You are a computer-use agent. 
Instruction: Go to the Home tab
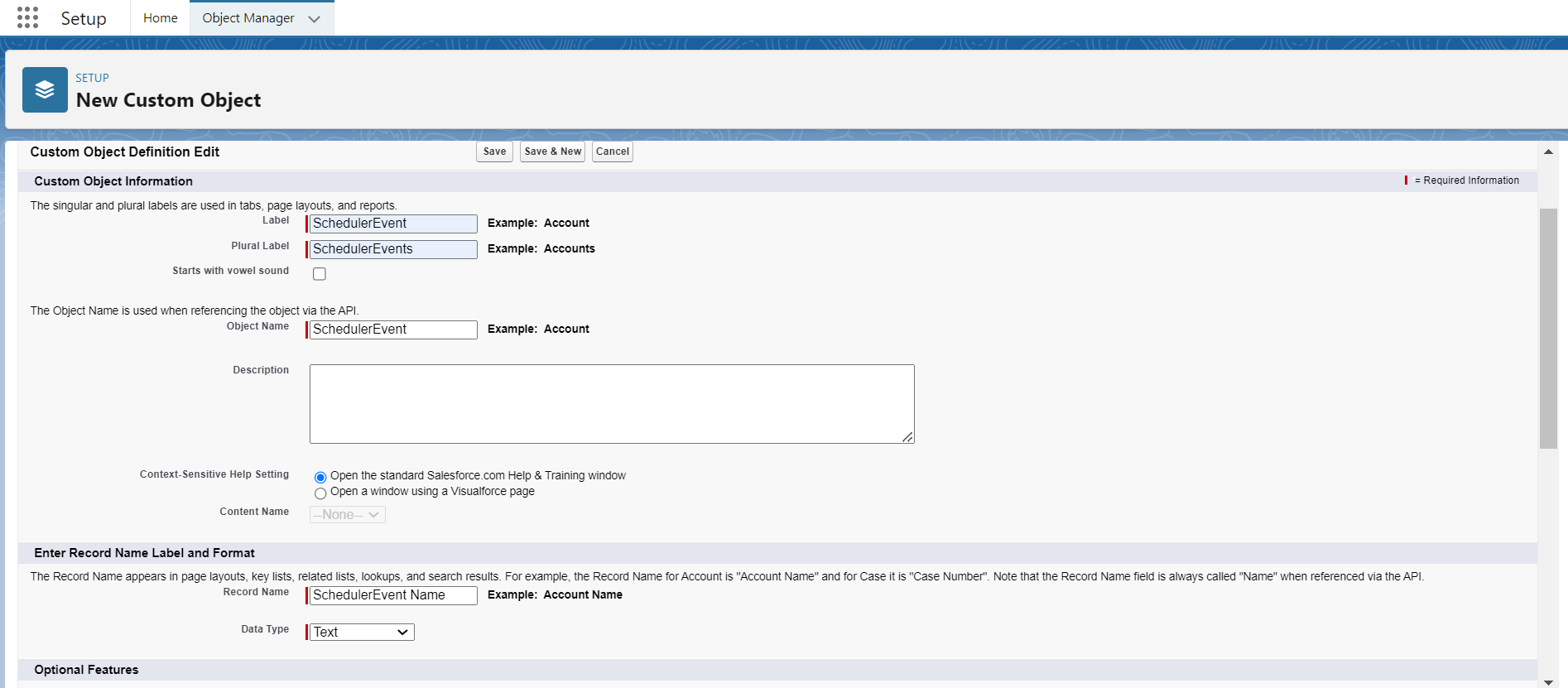click(x=160, y=18)
